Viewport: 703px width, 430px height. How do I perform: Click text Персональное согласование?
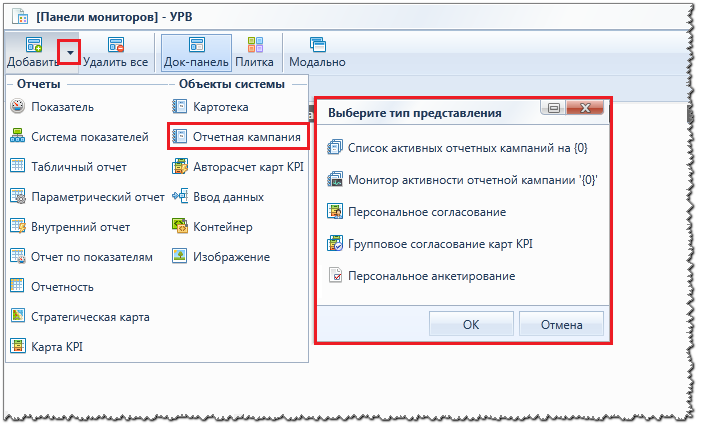click(427, 212)
